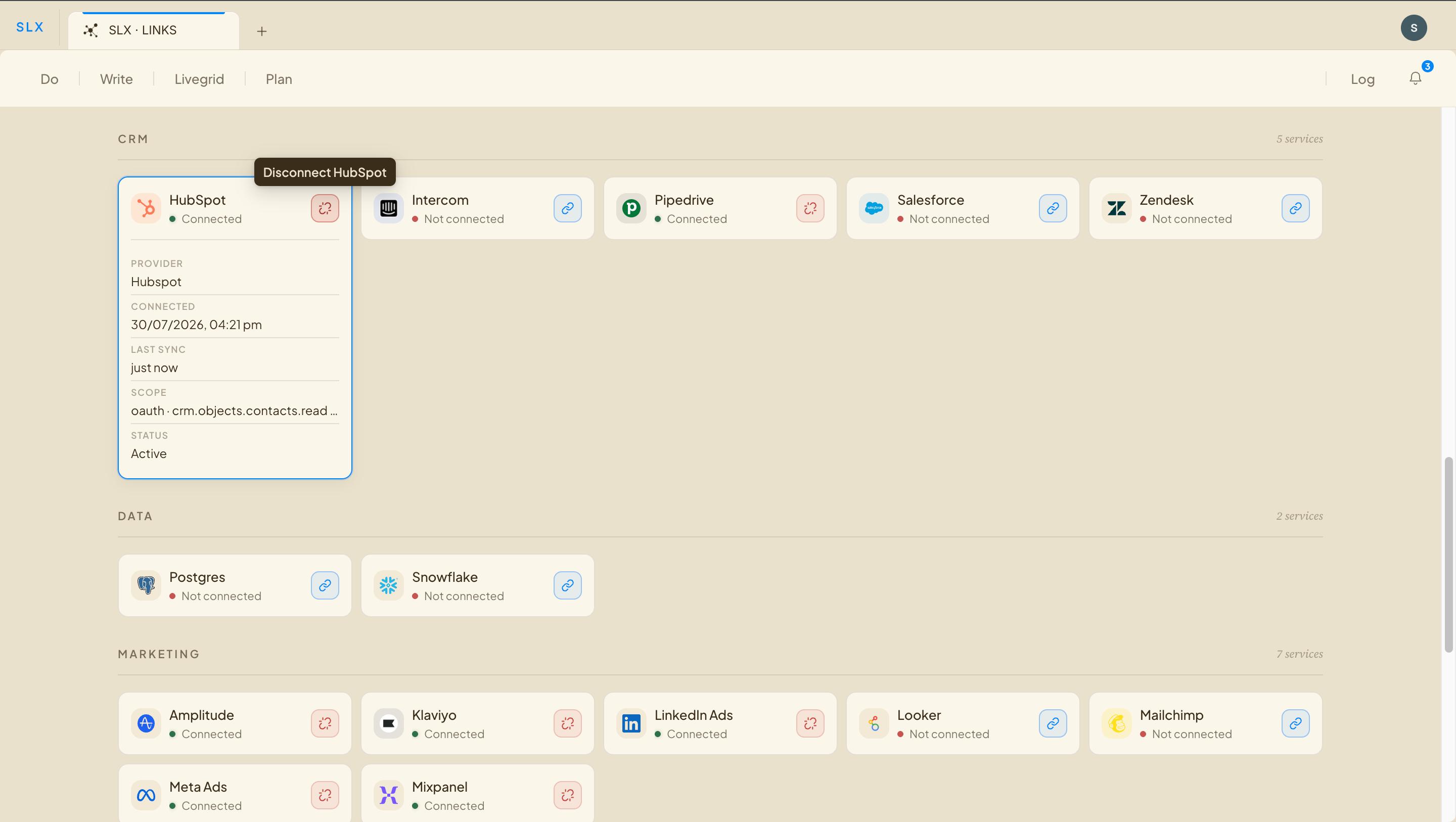Disconnect the Meta Ads integration
The width and height of the screenshot is (1456, 822).
pos(325,795)
